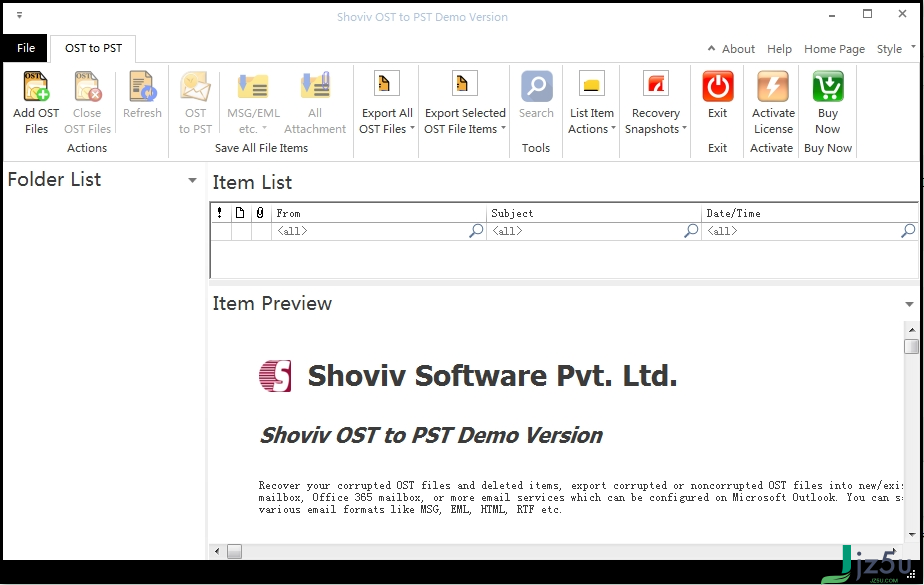The height and width of the screenshot is (585, 924).
Task: Click the preview scroll up arrow
Action: [x=912, y=330]
